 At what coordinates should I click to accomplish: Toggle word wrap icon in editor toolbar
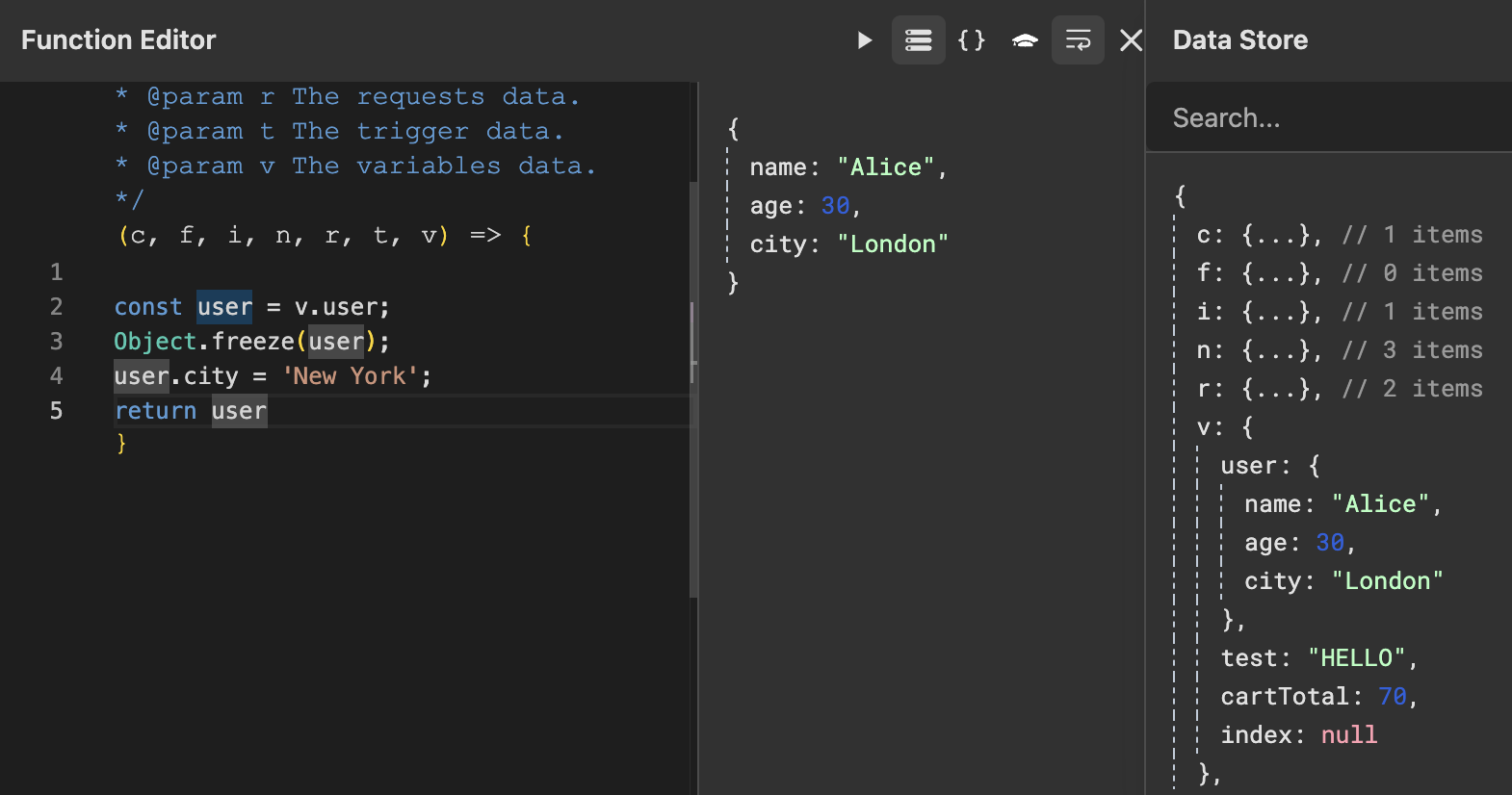(x=1078, y=40)
